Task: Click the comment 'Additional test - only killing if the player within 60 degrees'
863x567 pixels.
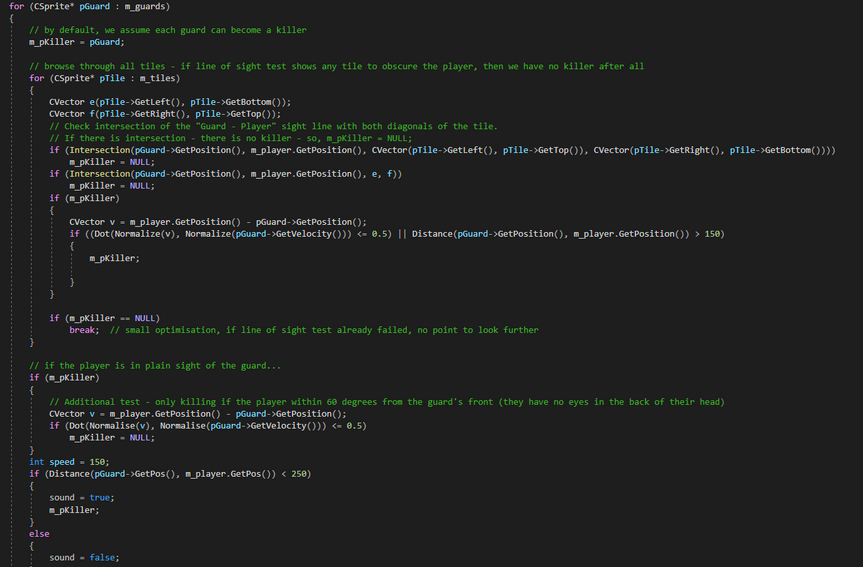Action: tap(387, 402)
